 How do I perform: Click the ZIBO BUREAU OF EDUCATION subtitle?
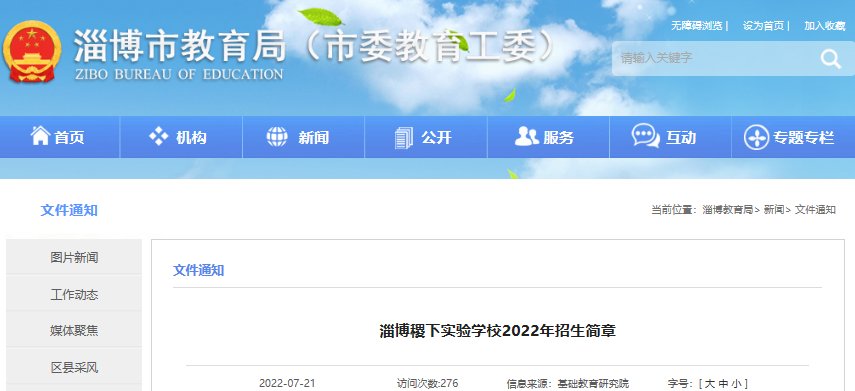[x=179, y=74]
